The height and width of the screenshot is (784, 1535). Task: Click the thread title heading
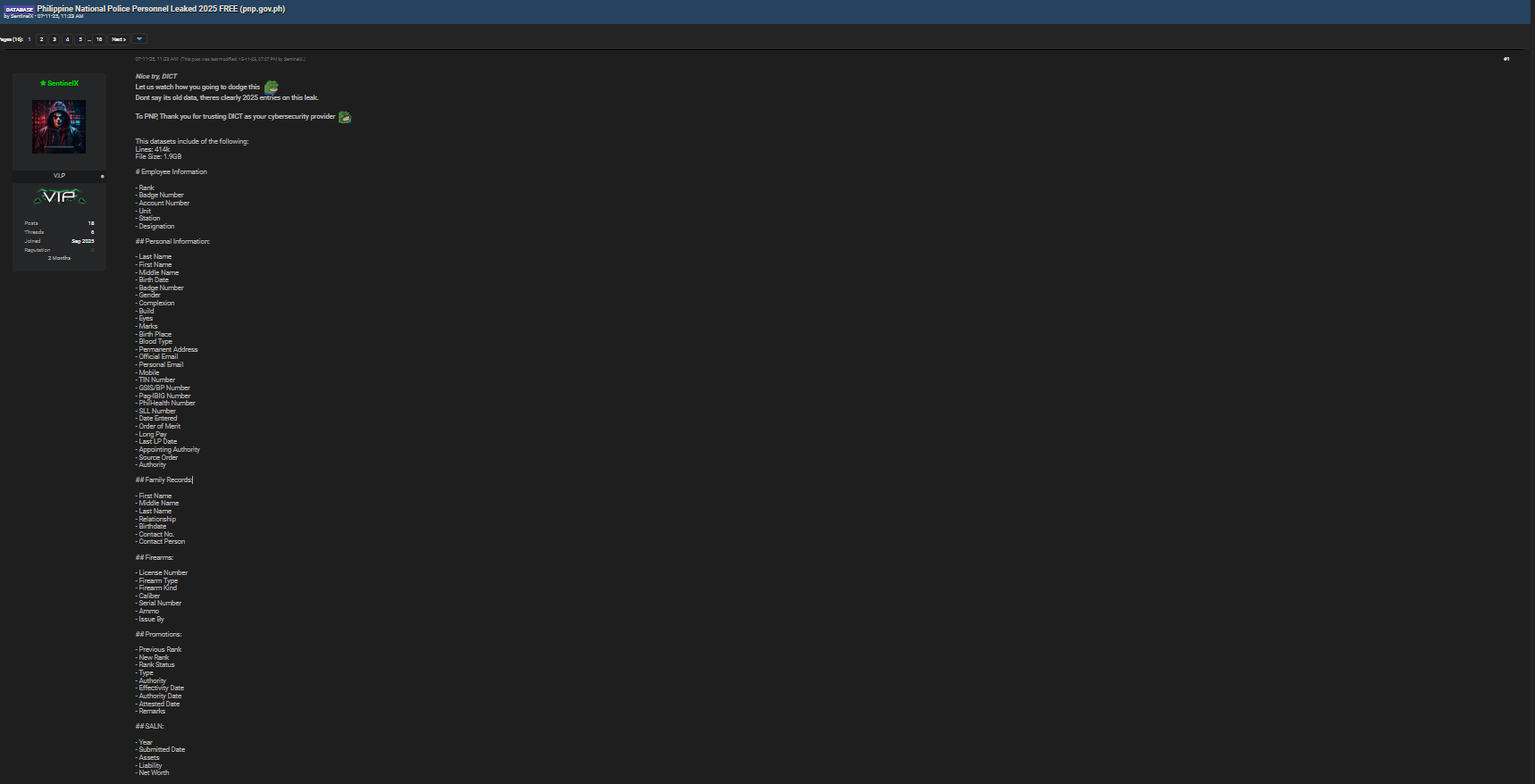click(x=161, y=9)
